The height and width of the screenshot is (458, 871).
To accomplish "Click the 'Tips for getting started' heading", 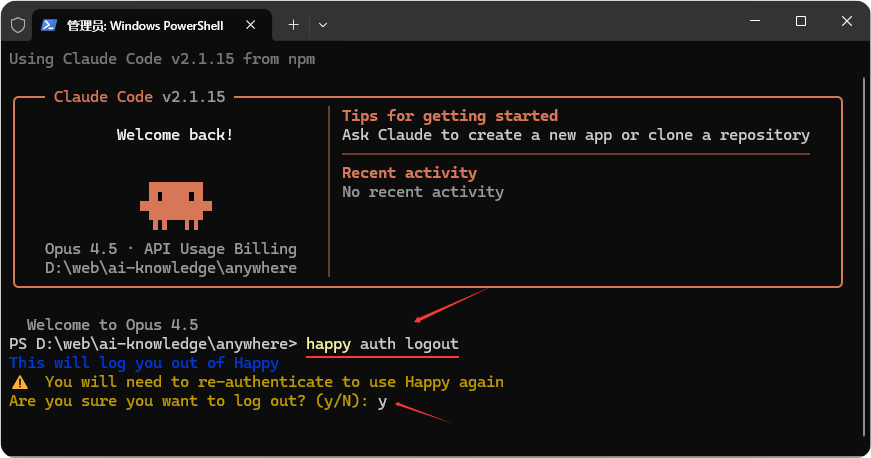I will coord(449,116).
